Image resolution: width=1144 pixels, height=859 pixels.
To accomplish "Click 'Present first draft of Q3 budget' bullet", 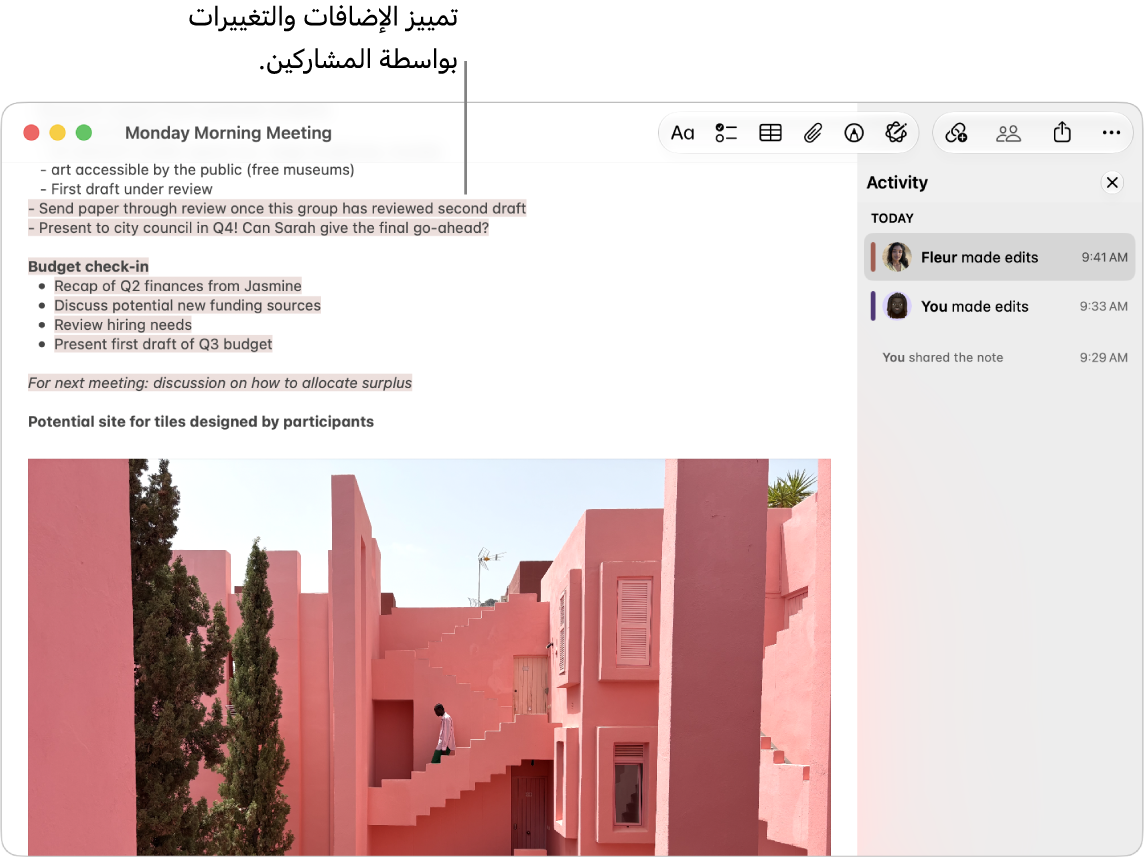I will click(x=163, y=344).
